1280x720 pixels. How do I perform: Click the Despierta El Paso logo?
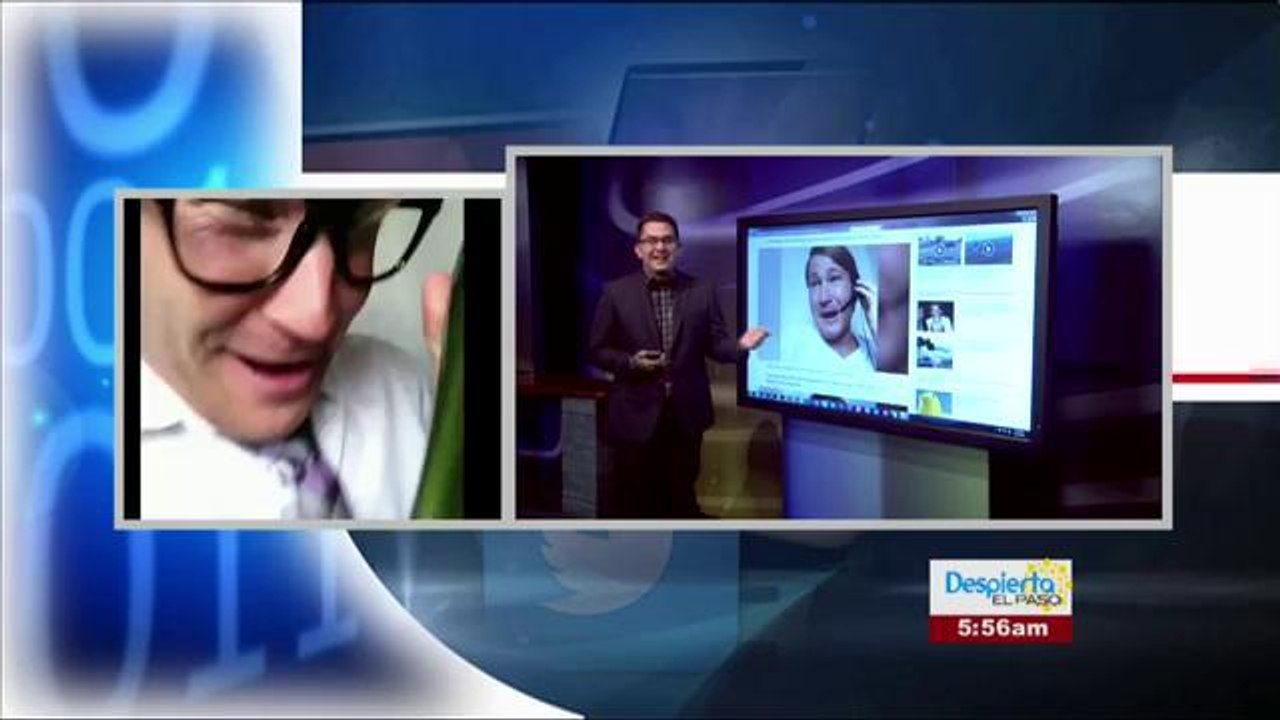click(1000, 586)
